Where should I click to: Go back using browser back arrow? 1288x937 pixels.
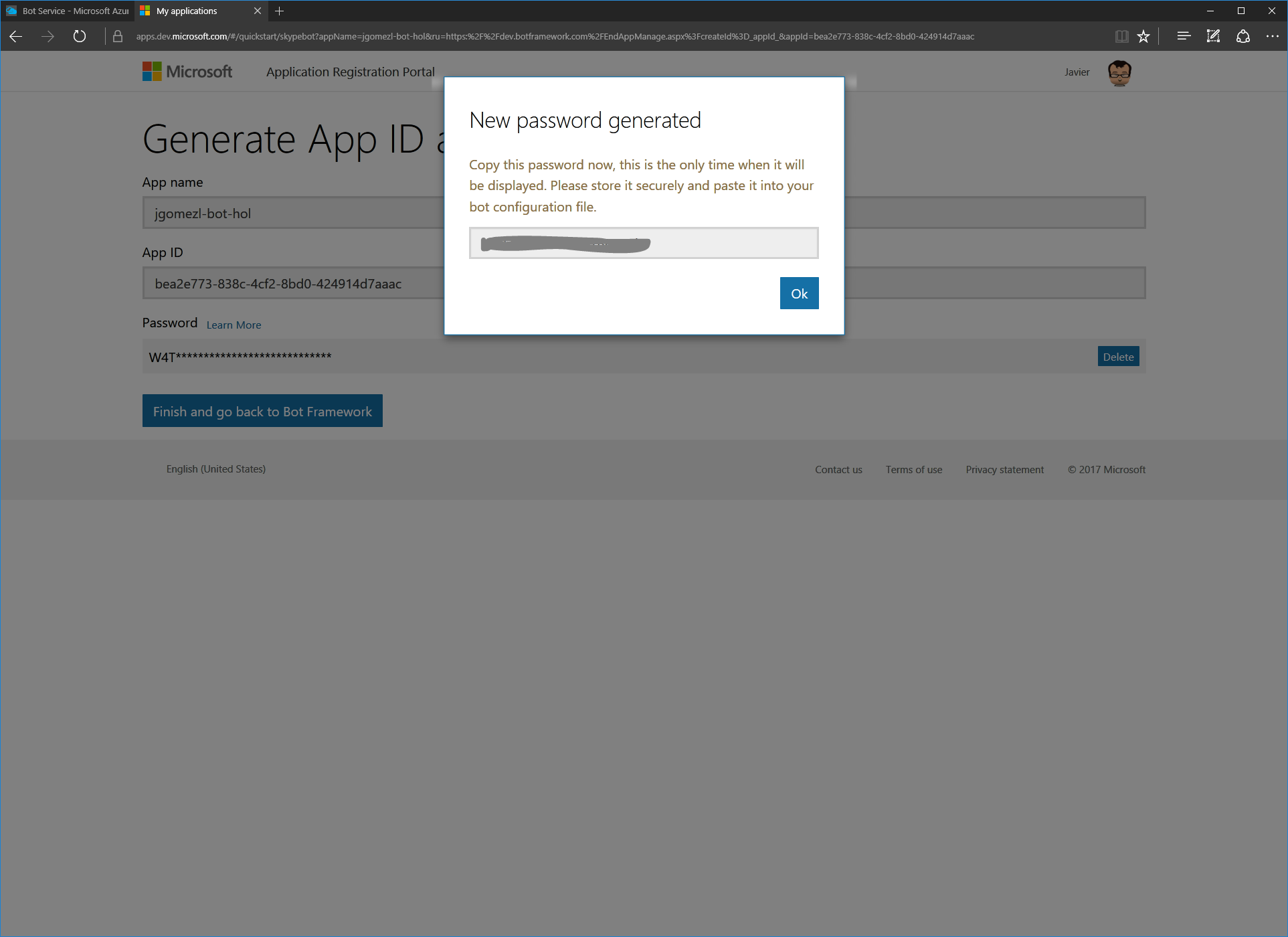coord(16,36)
